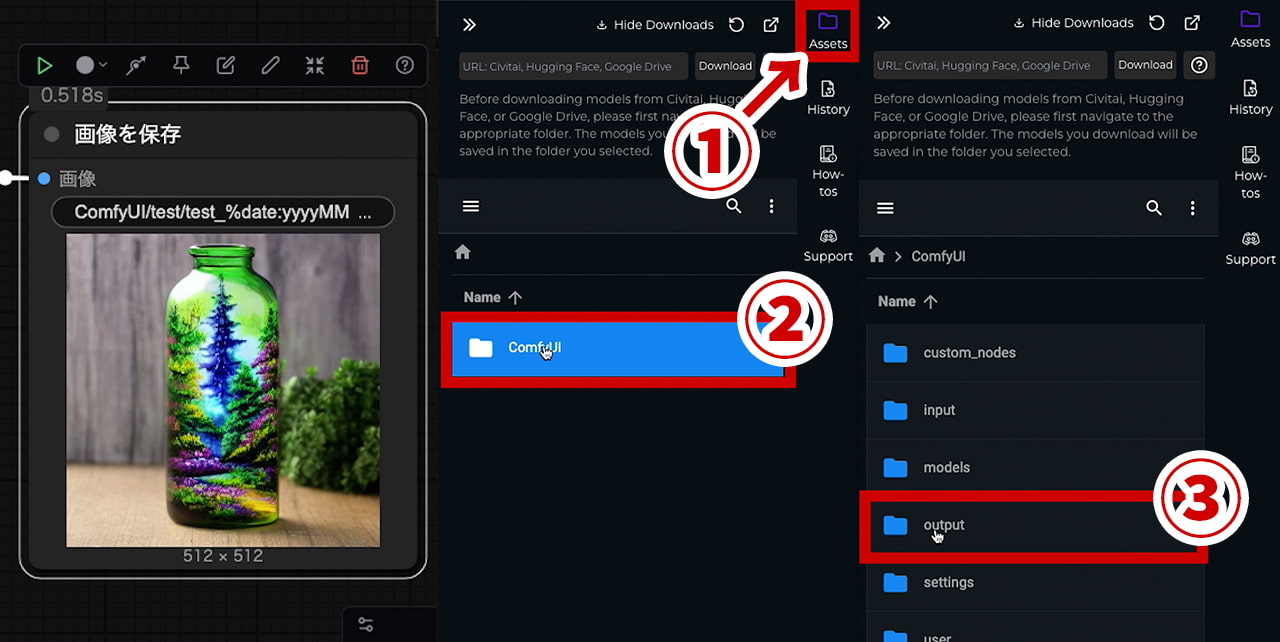Open the node color dropdown chevron
Image resolution: width=1280 pixels, height=642 pixels.
[x=103, y=66]
